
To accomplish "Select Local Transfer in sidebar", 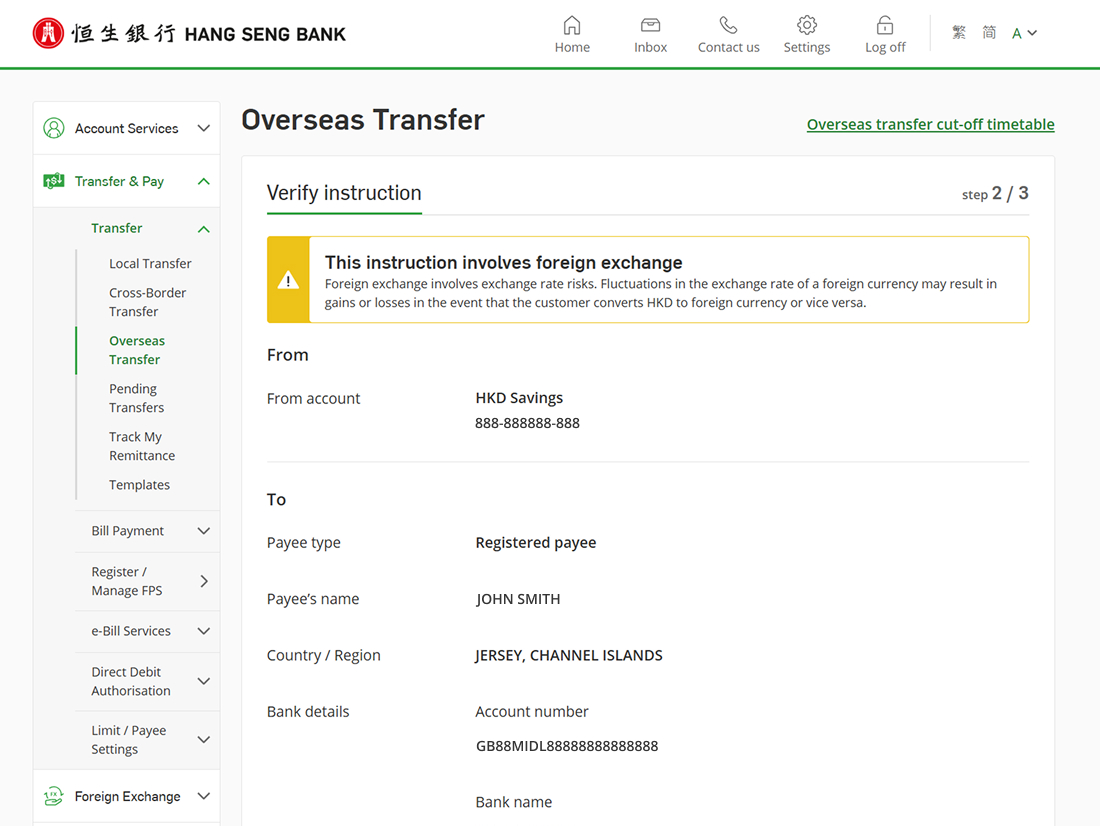I will [150, 263].
